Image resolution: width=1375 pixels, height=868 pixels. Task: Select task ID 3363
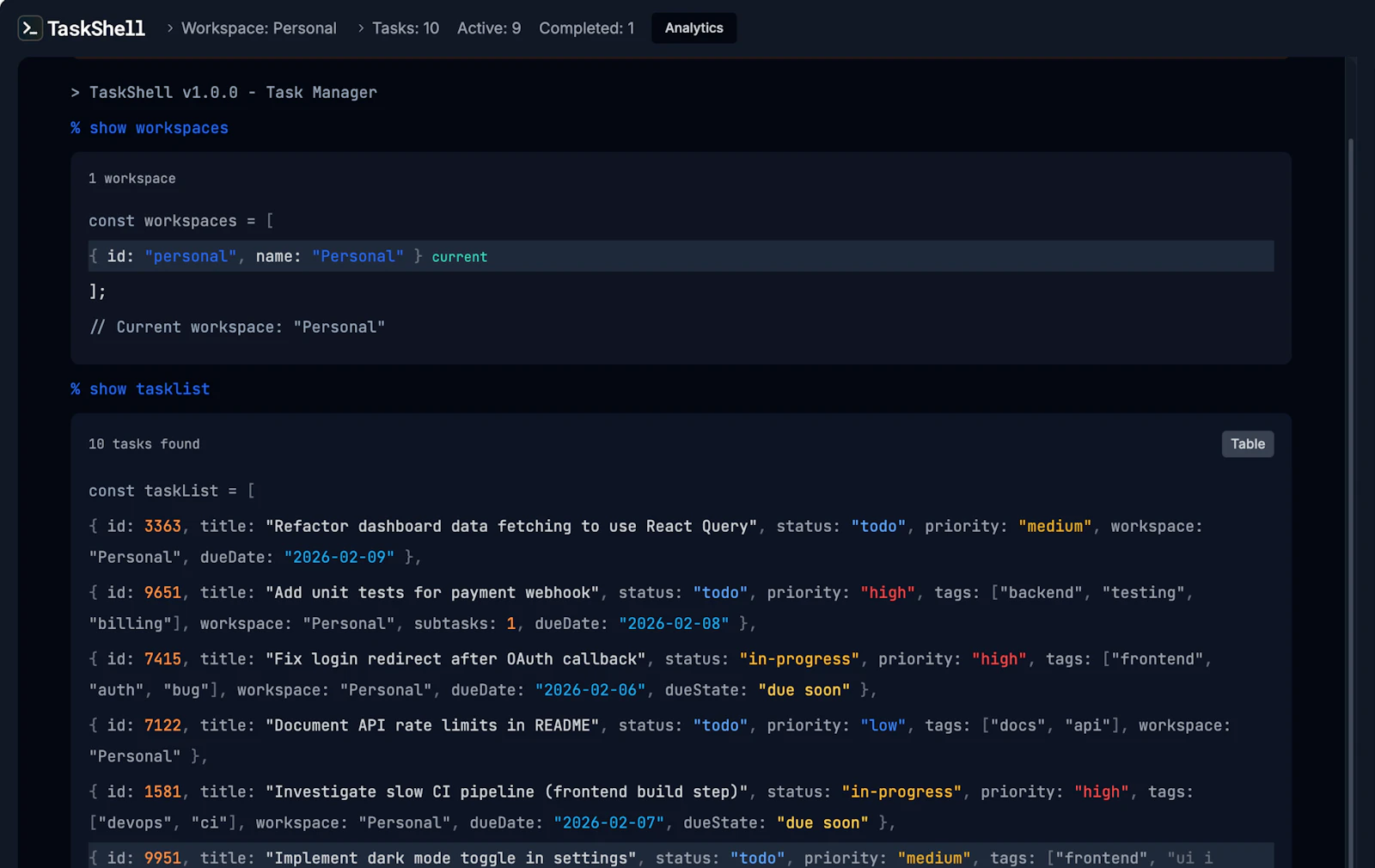tap(162, 526)
